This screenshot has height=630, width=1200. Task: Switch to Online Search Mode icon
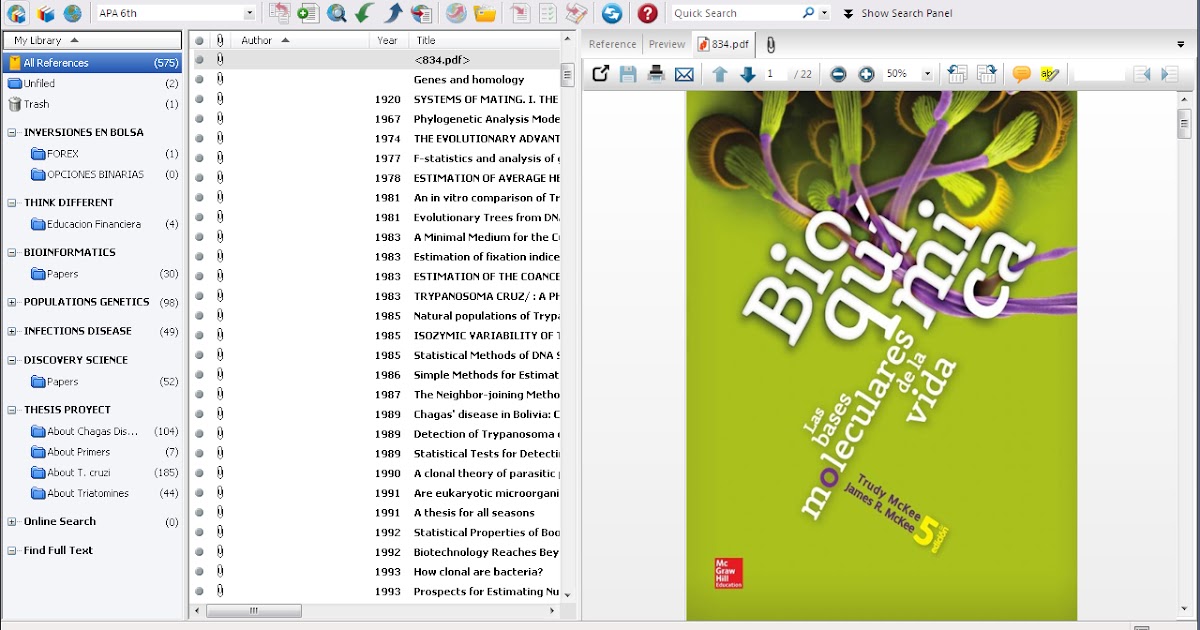72,13
